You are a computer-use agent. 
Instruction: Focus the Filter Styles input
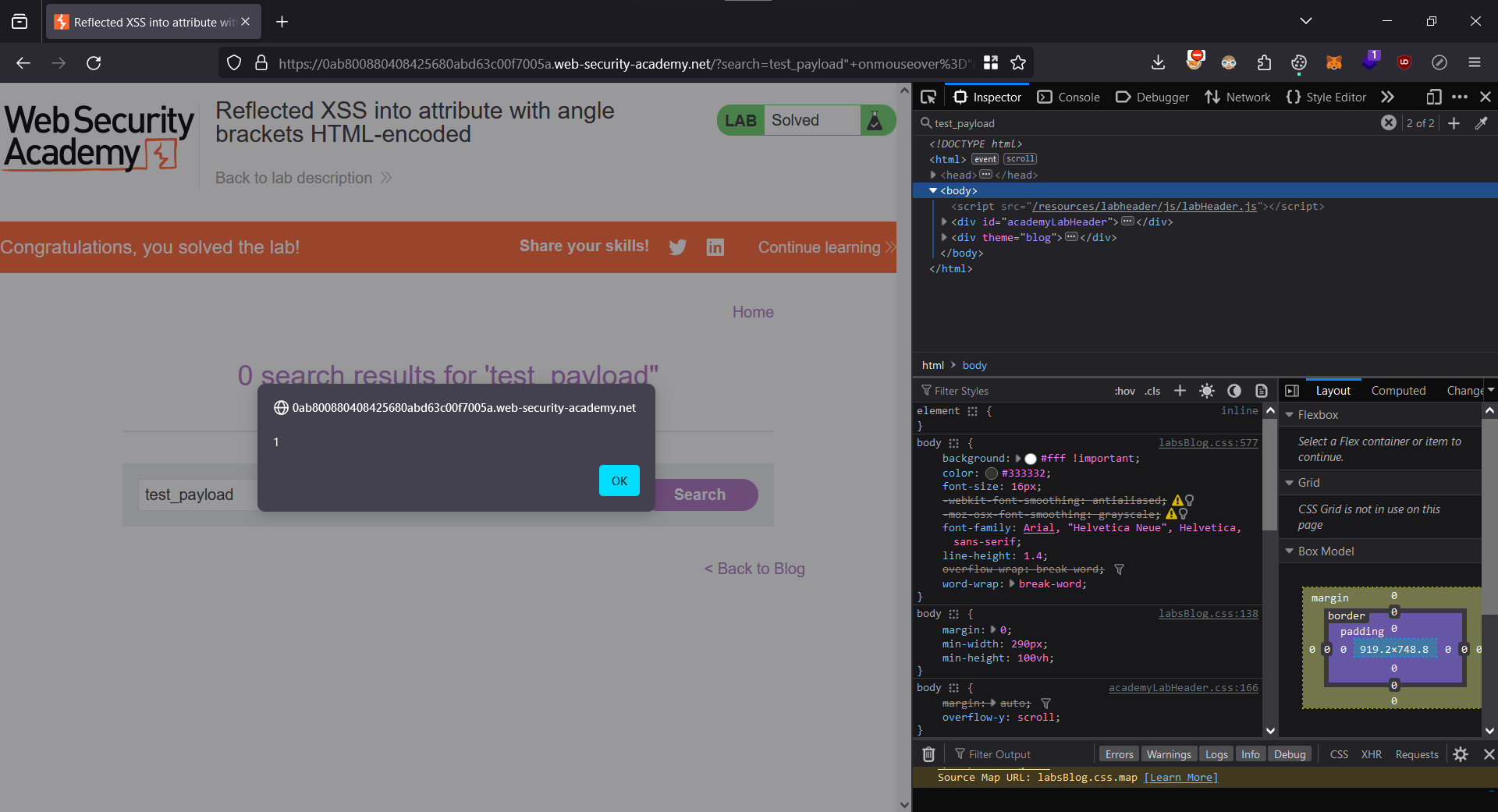[1014, 391]
